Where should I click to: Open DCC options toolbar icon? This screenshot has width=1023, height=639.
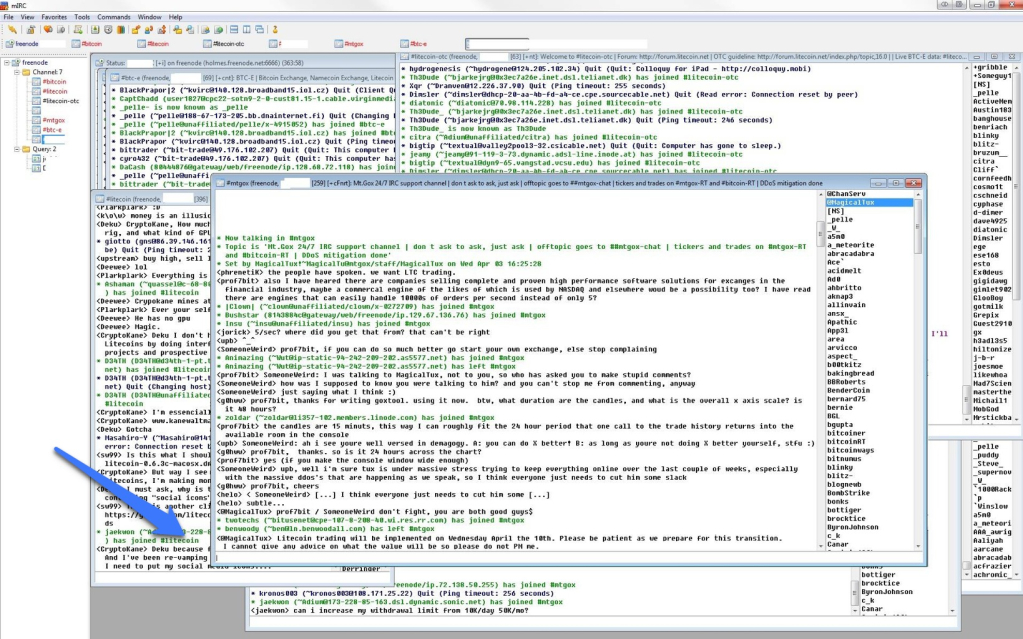(162, 29)
